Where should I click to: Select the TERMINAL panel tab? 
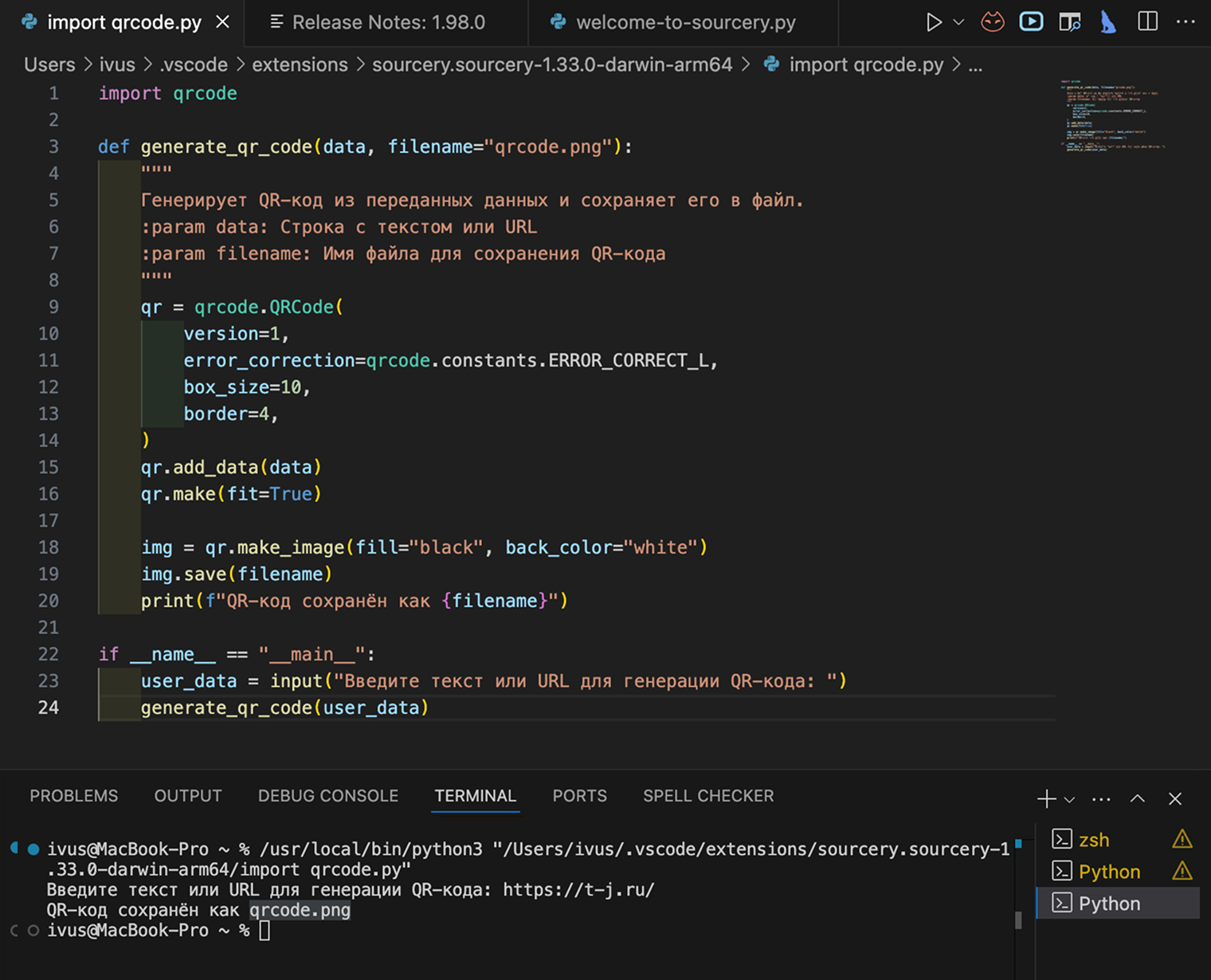pos(476,796)
